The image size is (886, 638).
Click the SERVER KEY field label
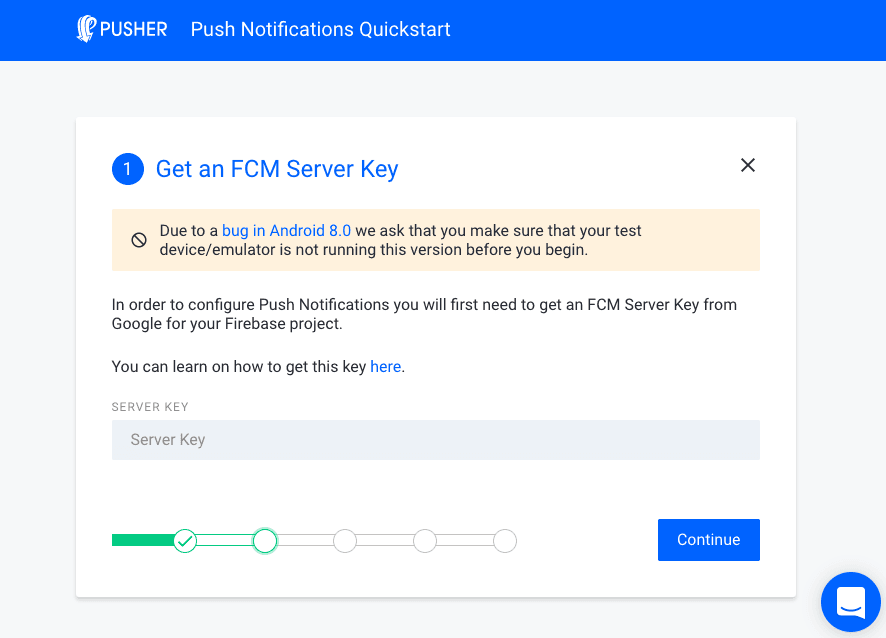150,406
